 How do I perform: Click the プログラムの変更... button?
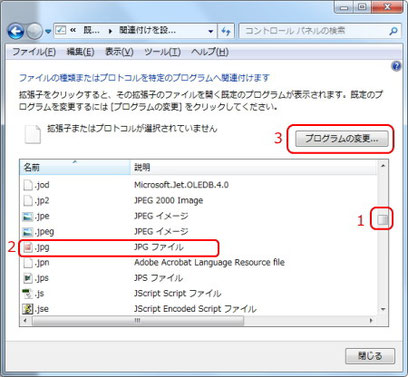pyautogui.click(x=342, y=139)
